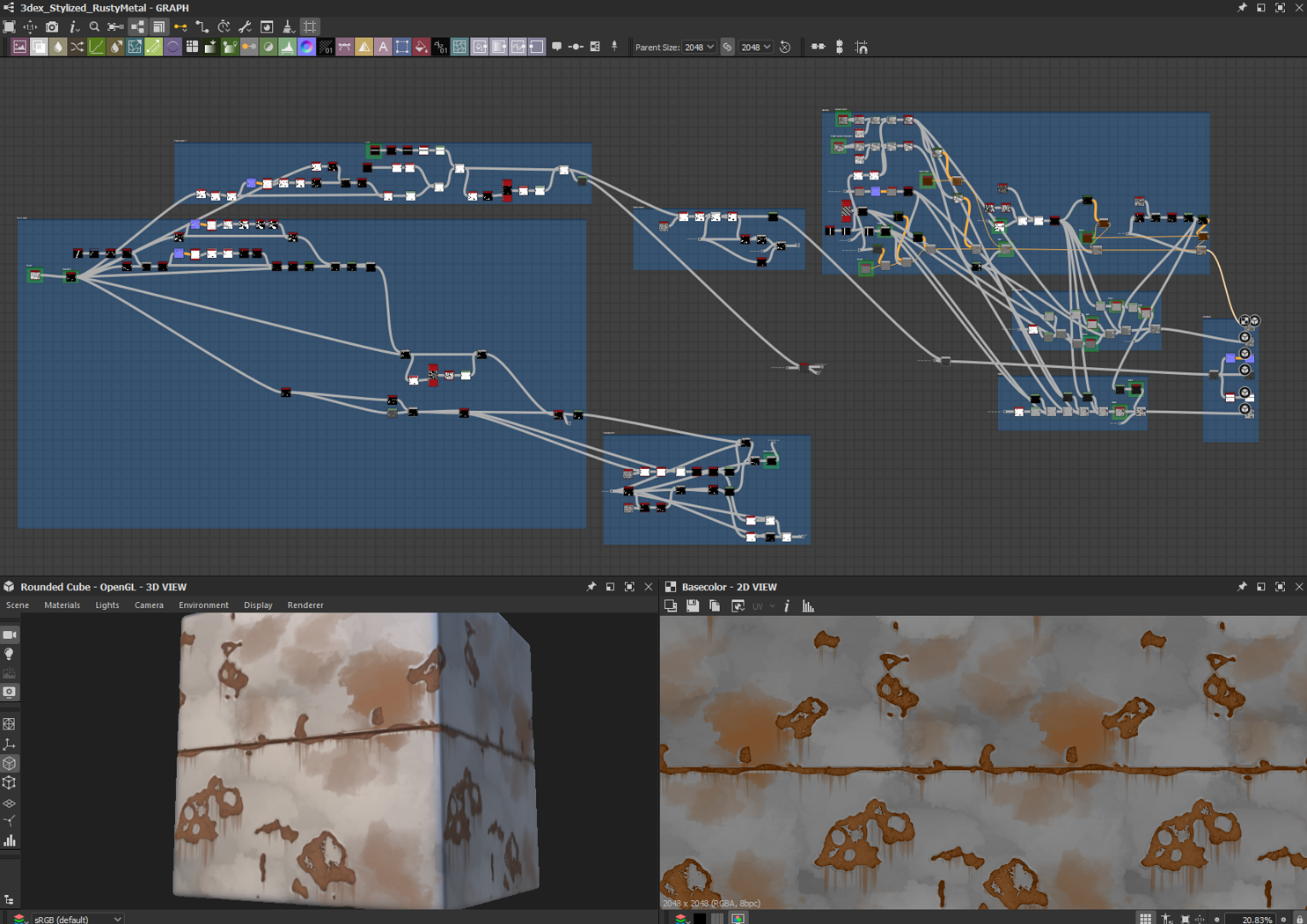Open the timing display clock dropdown
Image resolution: width=1307 pixels, height=924 pixels.
[224, 27]
